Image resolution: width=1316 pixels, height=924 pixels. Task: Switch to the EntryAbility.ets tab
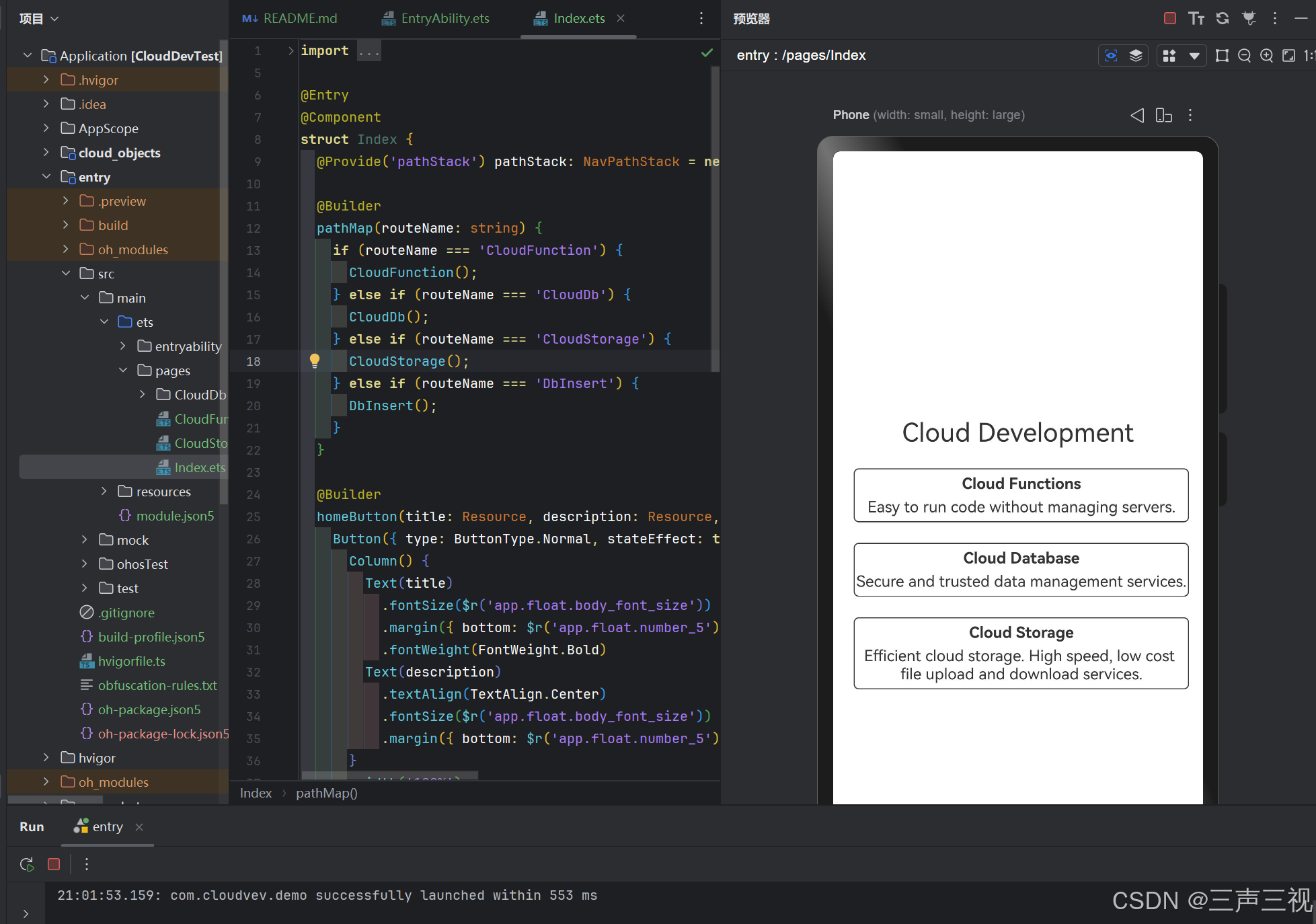point(444,18)
